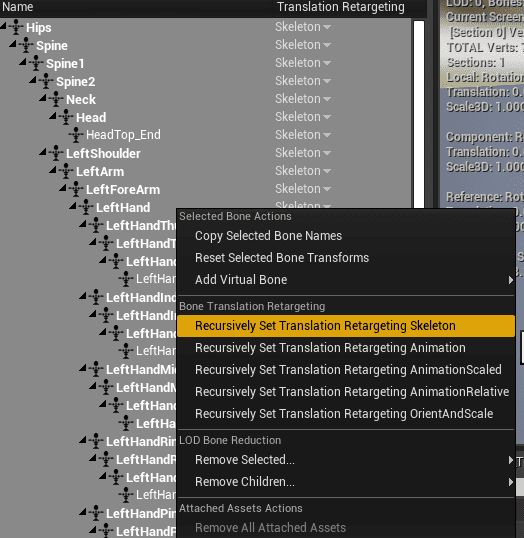Collapse the Hips tree node
Image resolution: width=524 pixels, height=538 pixels.
tap(3, 25)
